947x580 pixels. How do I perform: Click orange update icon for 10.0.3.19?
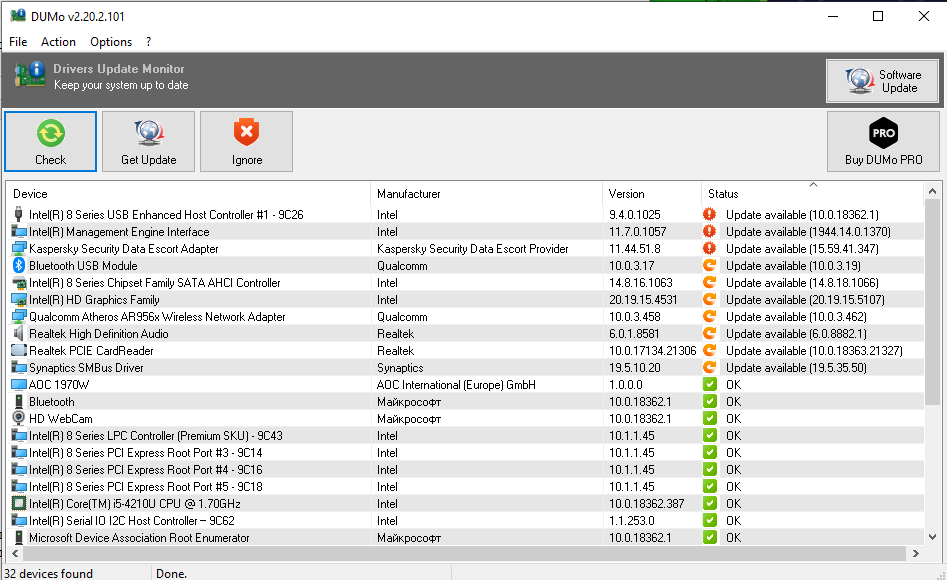(x=709, y=265)
